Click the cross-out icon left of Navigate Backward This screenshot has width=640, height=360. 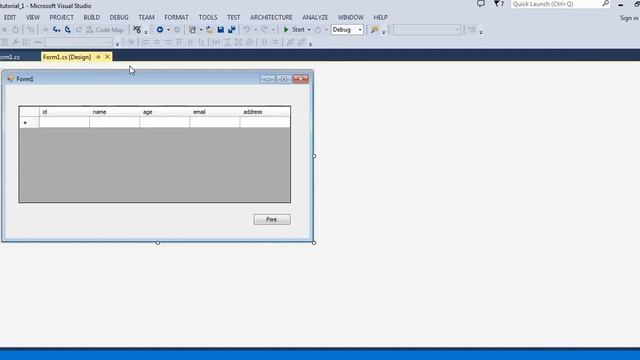coord(137,30)
